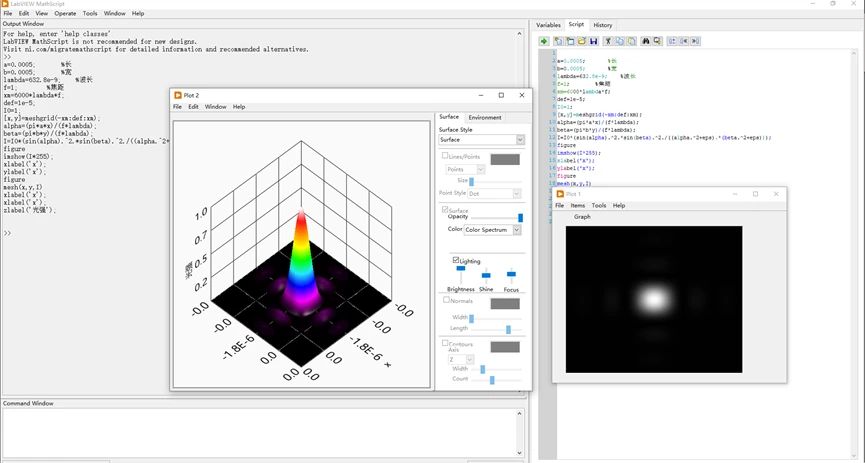
Task: Click the Lines/Points gray color swatch
Action: (x=505, y=159)
